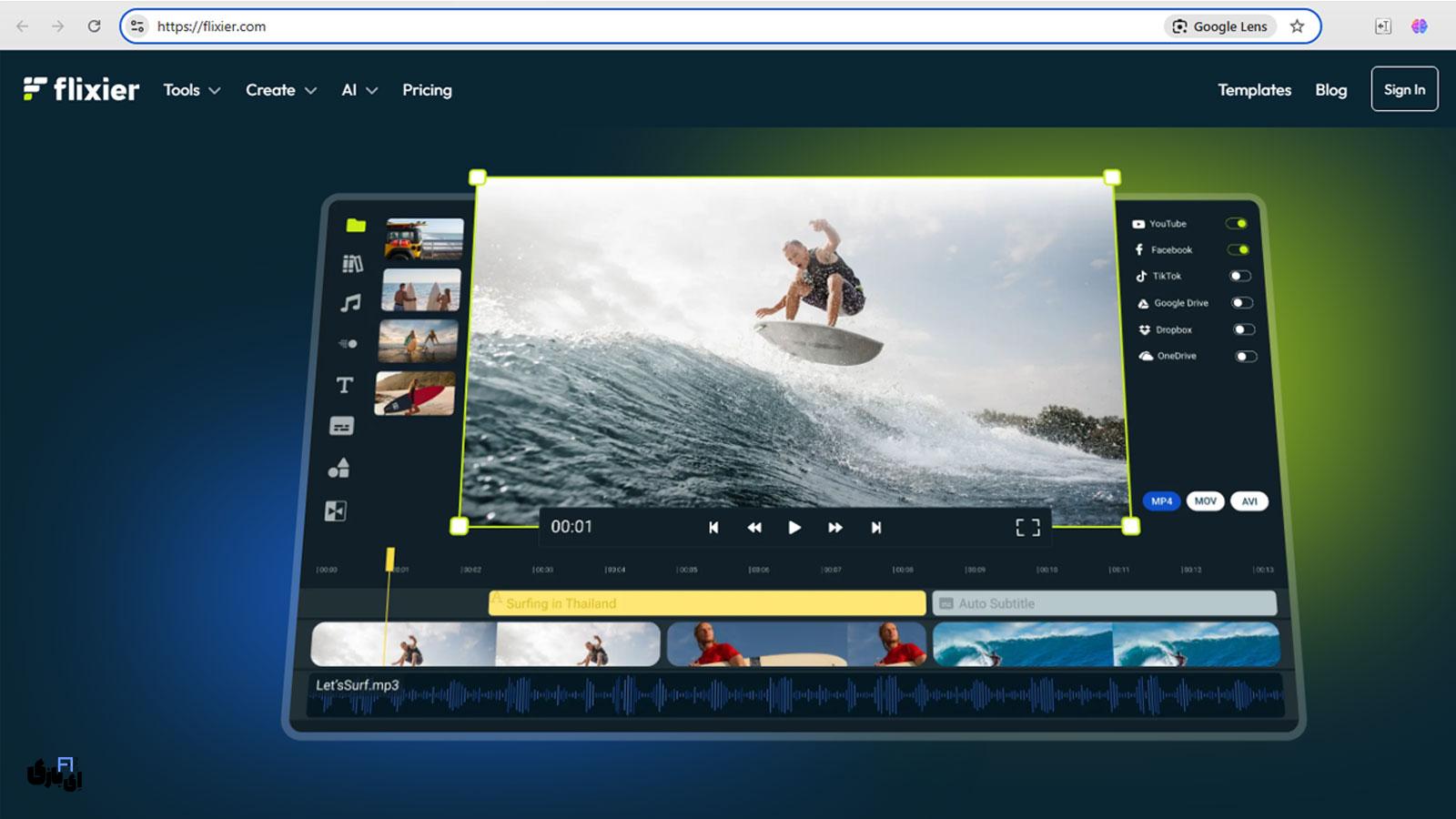Click the yellow timeline playhead marker
Screen dimensions: 1456x819
pyautogui.click(x=389, y=559)
